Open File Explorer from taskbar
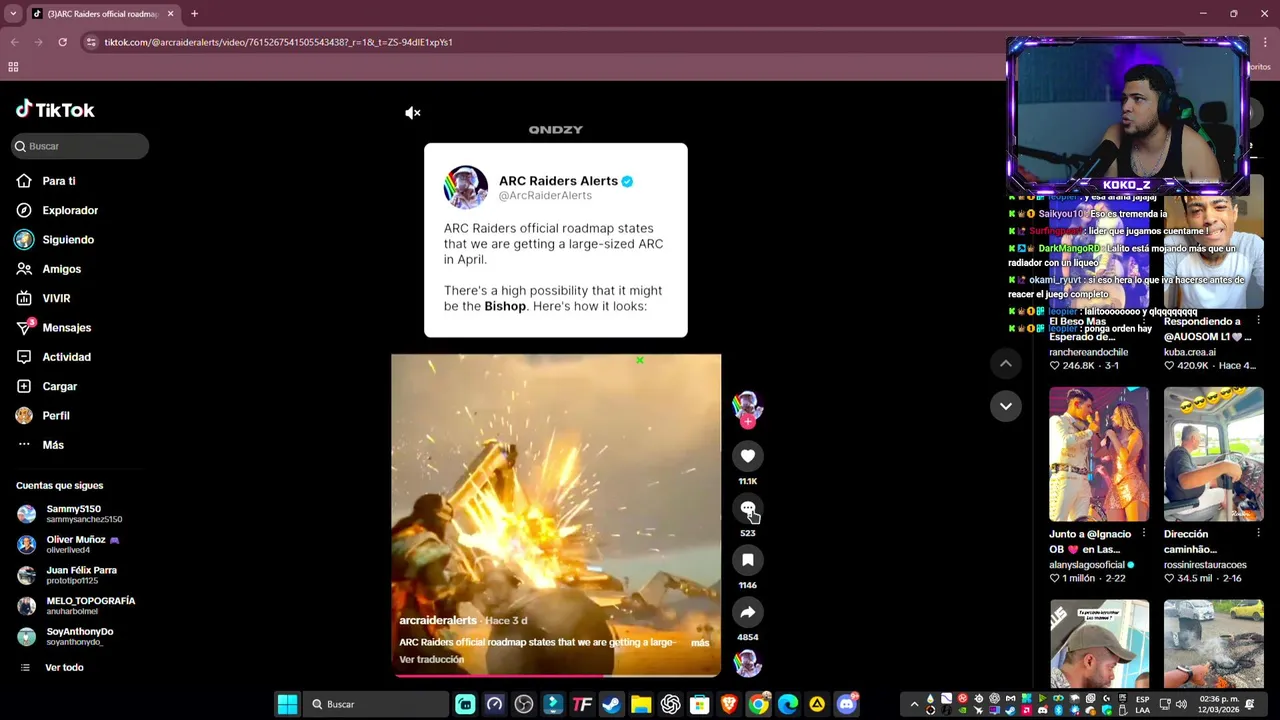The image size is (1280, 720). pyautogui.click(x=641, y=704)
